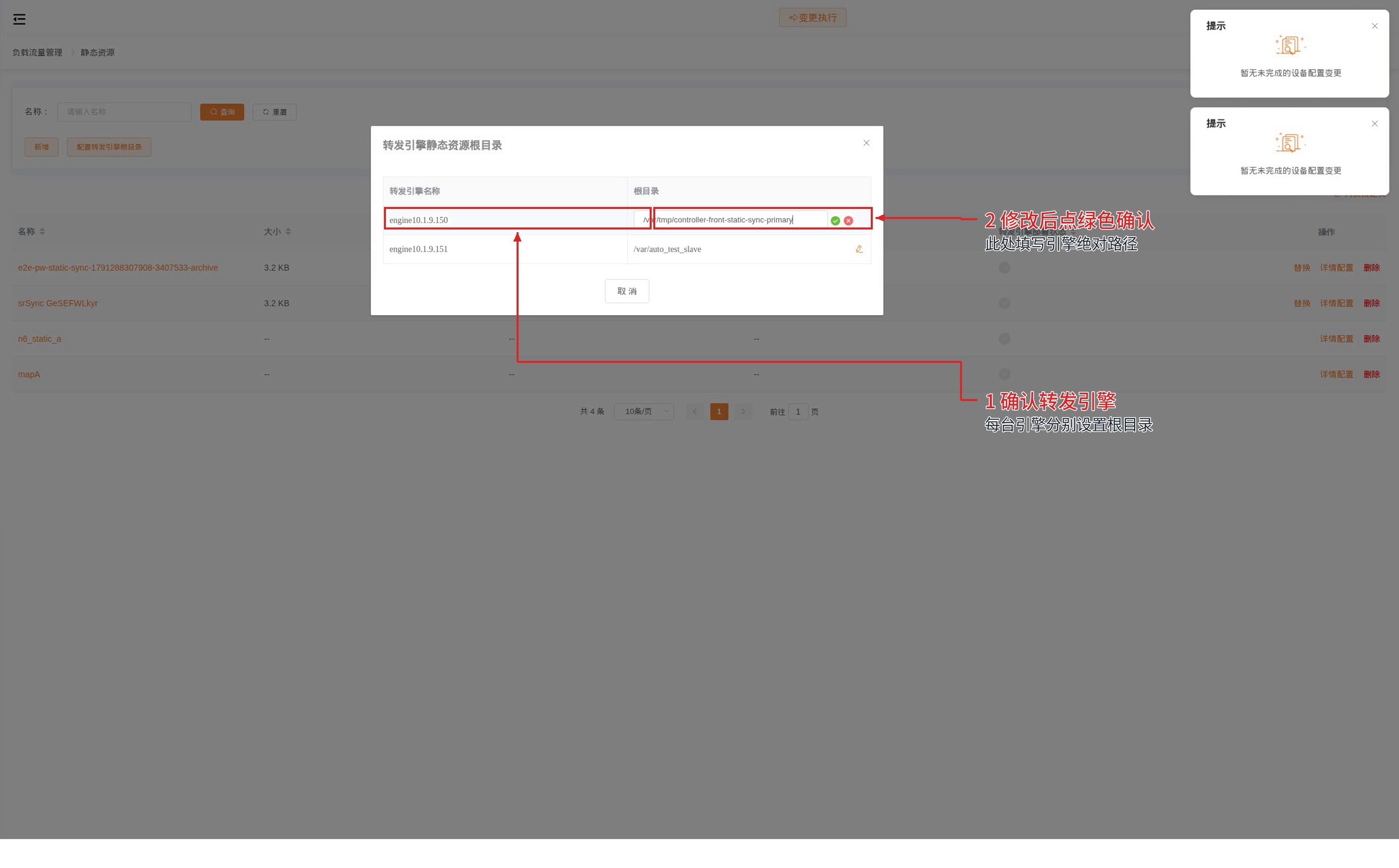Toggle status switch for srSync GeSEFWLkyr row
This screenshot has width=1399, height=868.
coord(1004,303)
